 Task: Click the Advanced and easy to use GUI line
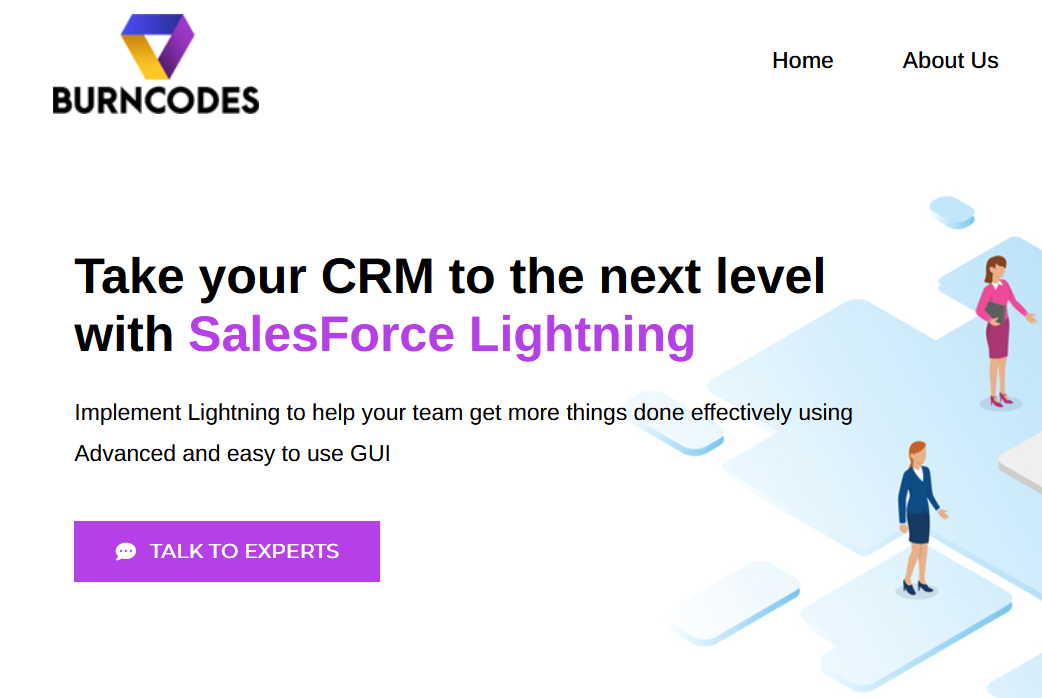coord(232,453)
